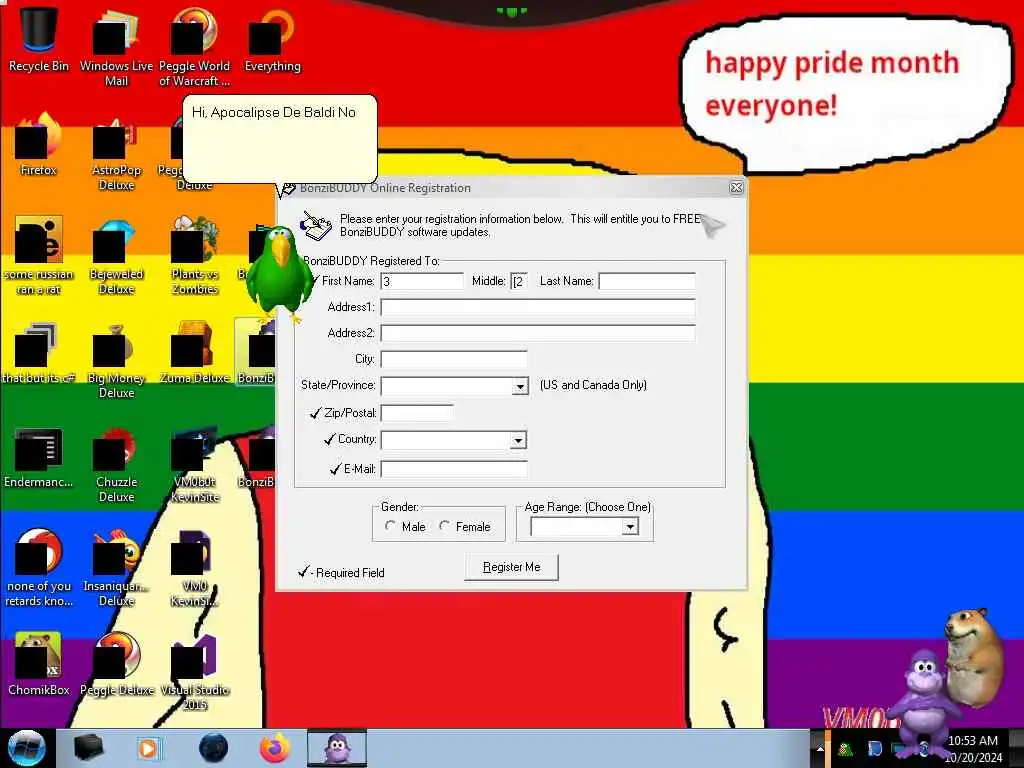Open the Firefox desktop shortcut
The image size is (1024, 768).
pyautogui.click(x=39, y=144)
